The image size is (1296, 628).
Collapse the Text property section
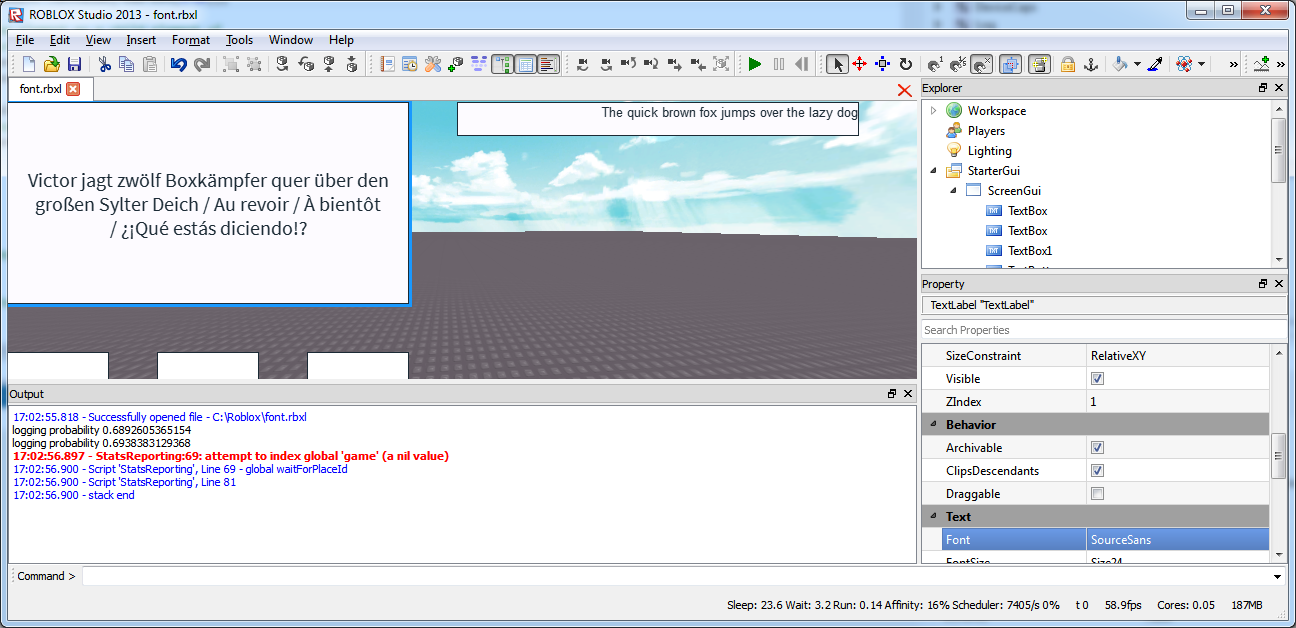click(933, 517)
